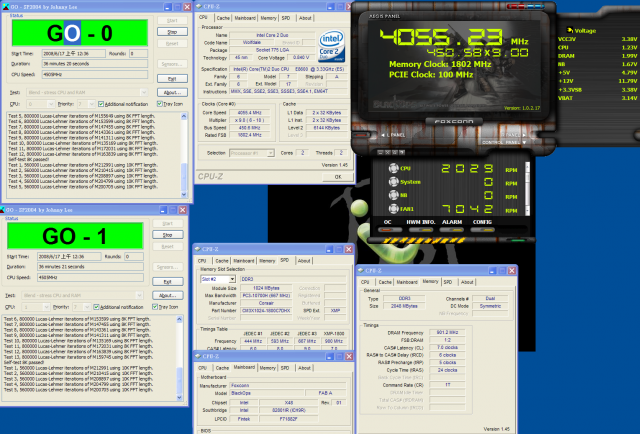Click OK button in top CPU-Z window

(x=338, y=177)
